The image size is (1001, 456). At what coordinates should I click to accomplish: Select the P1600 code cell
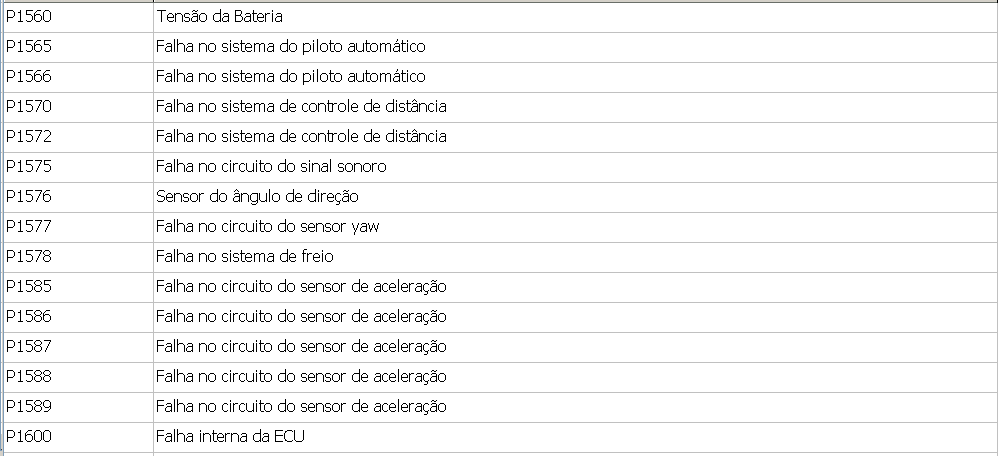click(x=29, y=437)
